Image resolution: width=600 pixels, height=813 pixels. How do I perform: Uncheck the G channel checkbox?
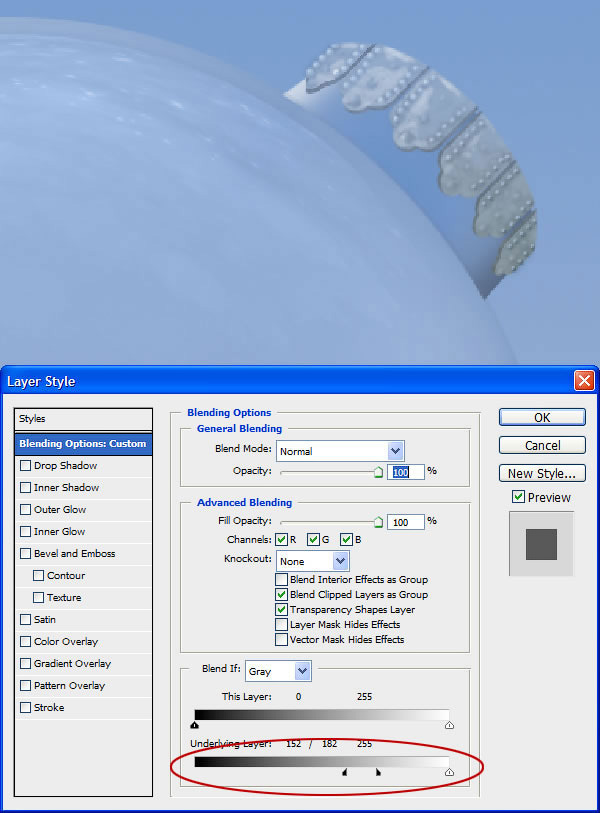pyautogui.click(x=313, y=540)
